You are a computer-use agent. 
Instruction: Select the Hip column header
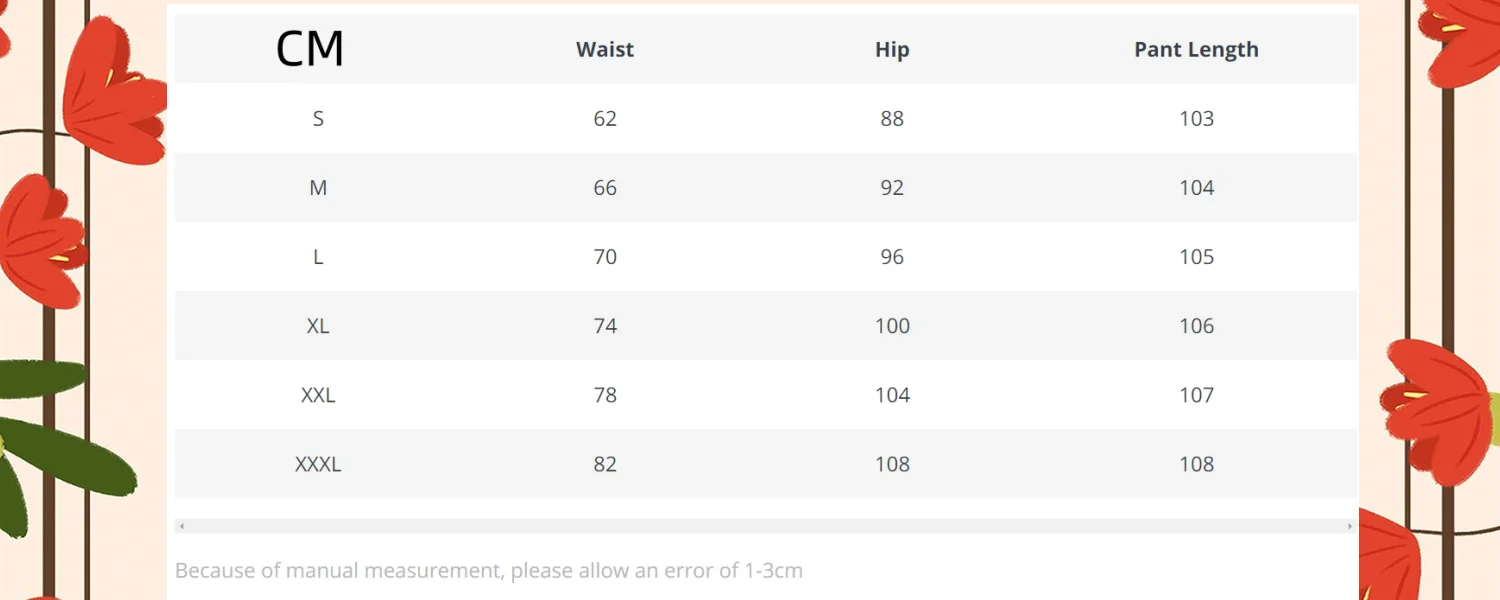(x=892, y=50)
